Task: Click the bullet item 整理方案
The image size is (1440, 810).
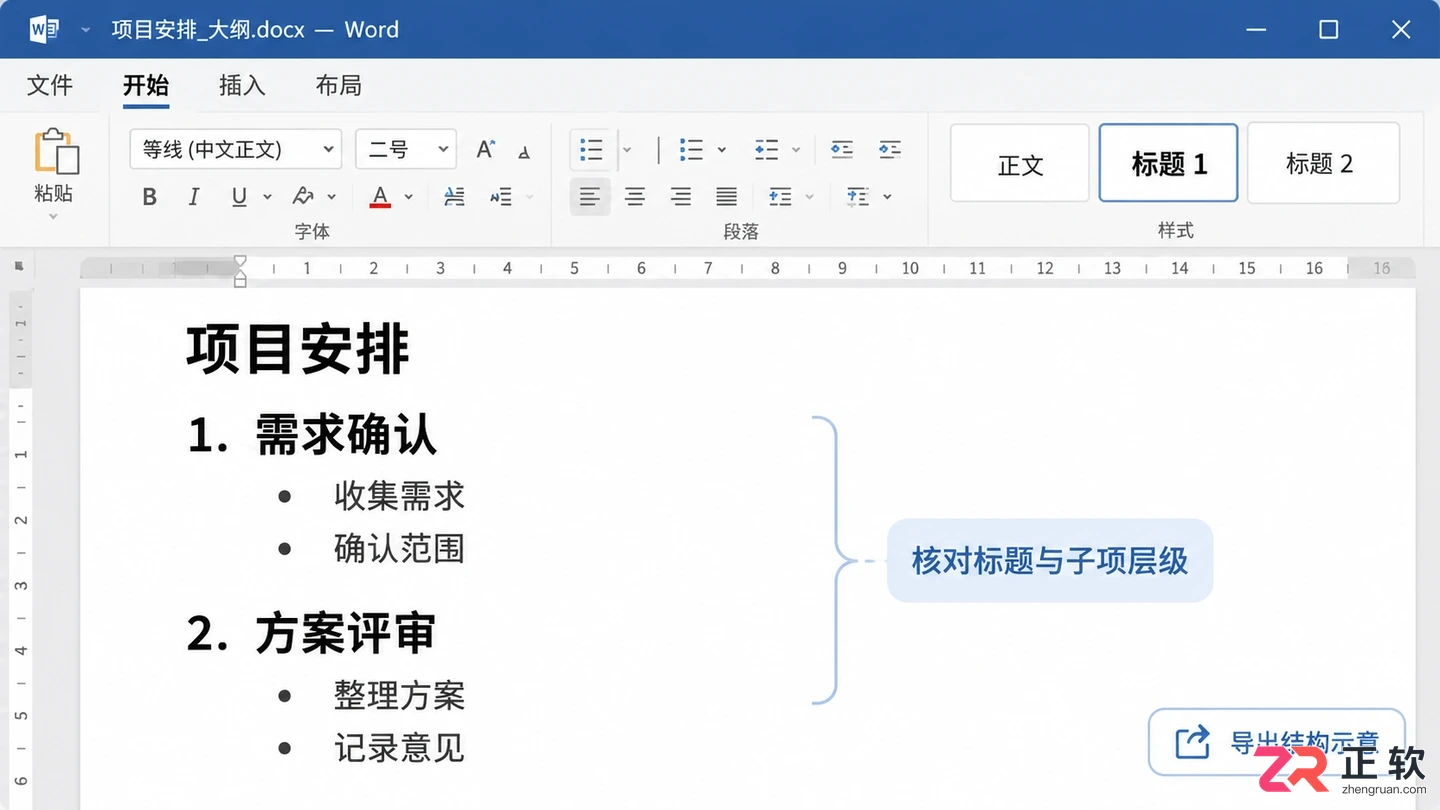Action: click(x=400, y=696)
